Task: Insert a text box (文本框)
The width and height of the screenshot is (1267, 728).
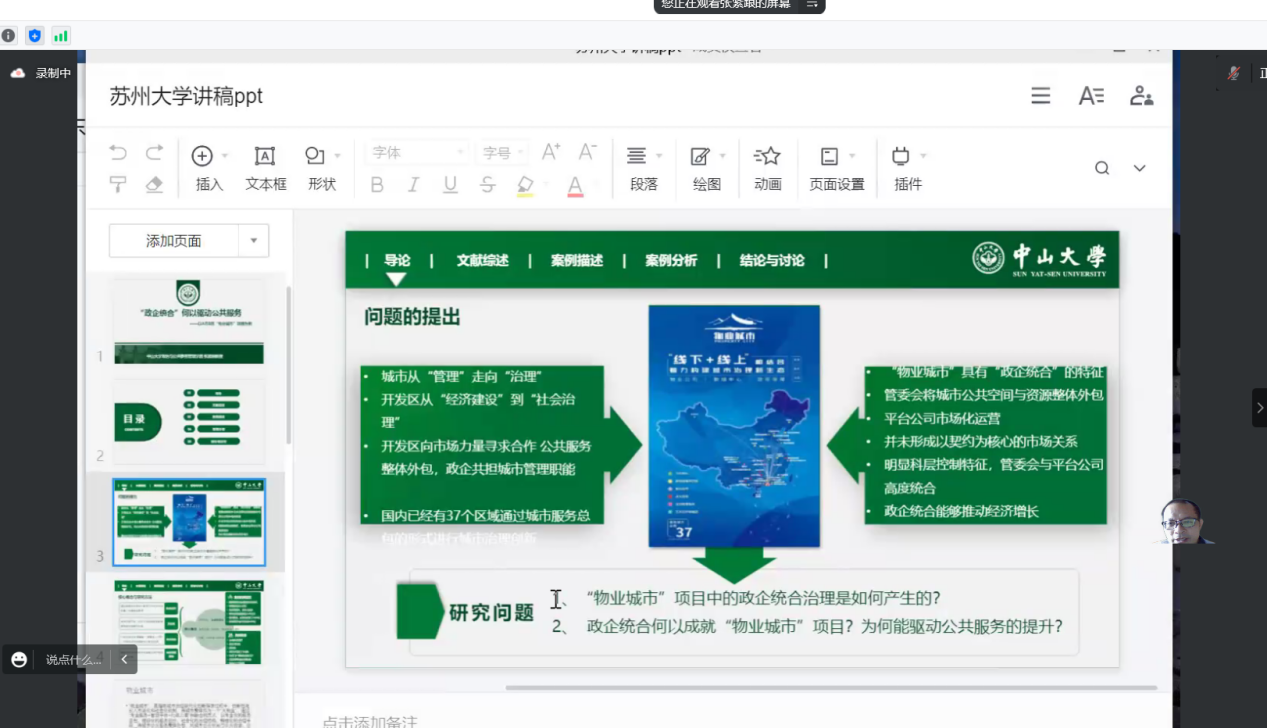Action: coord(265,167)
